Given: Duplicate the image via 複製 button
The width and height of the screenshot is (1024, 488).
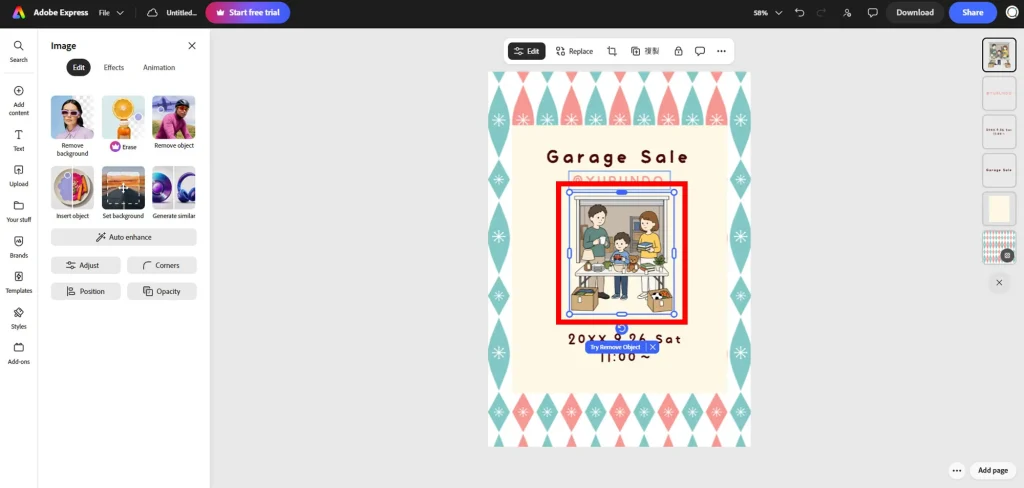Looking at the screenshot, I should coord(645,51).
